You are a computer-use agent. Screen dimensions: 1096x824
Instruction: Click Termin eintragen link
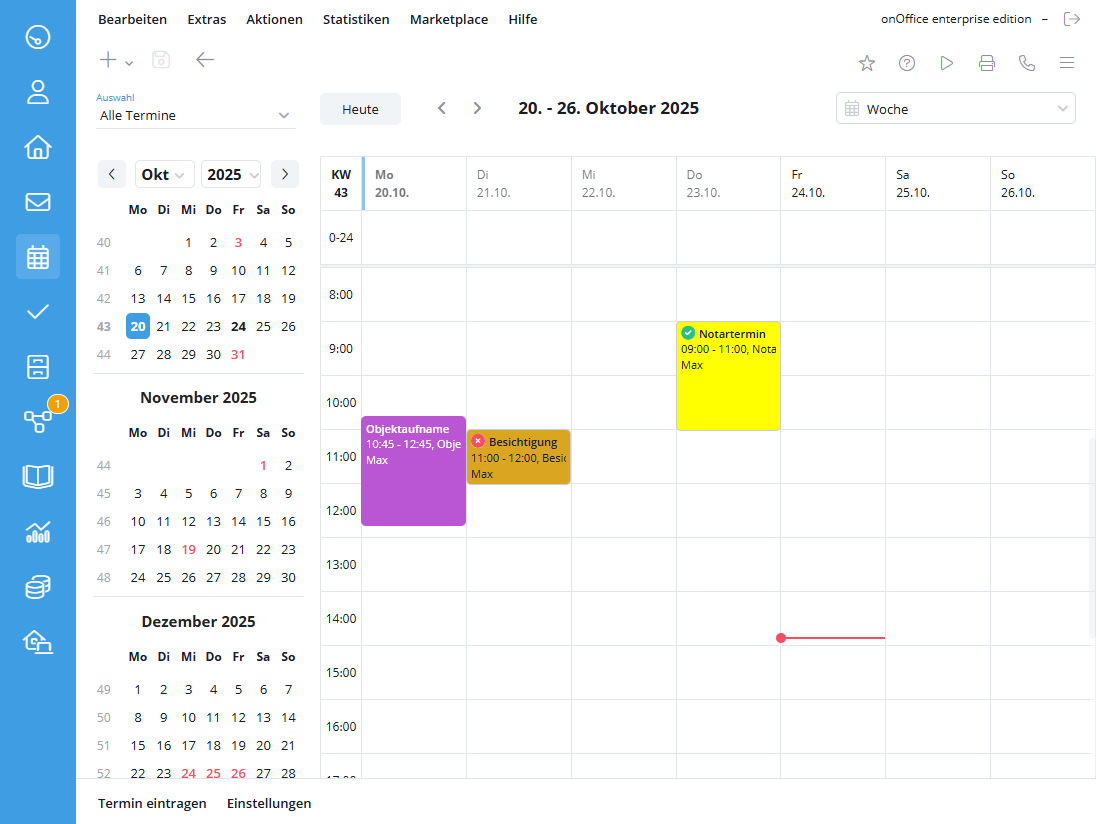pos(152,803)
